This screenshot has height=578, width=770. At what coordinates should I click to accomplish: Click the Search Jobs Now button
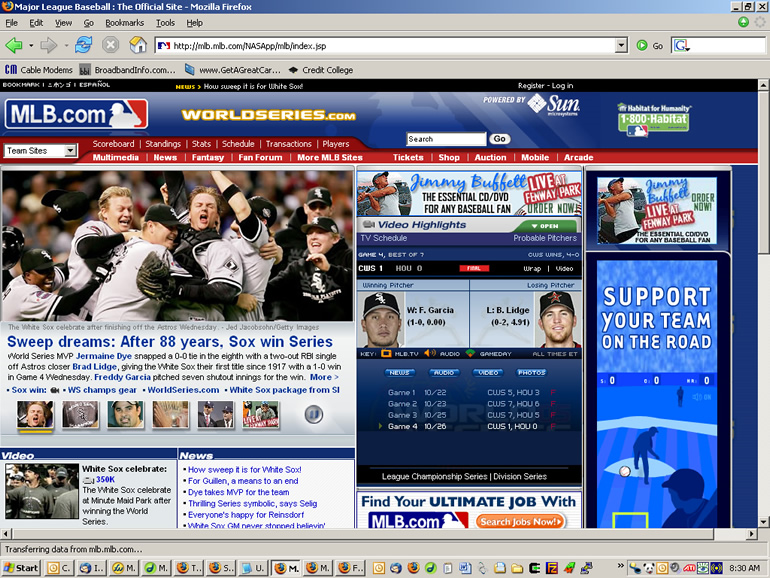(520, 522)
